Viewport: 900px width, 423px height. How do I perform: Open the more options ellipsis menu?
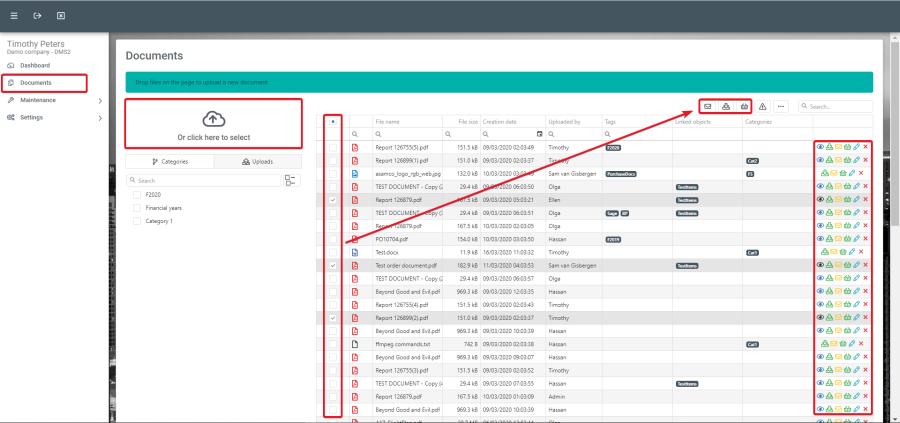781,106
